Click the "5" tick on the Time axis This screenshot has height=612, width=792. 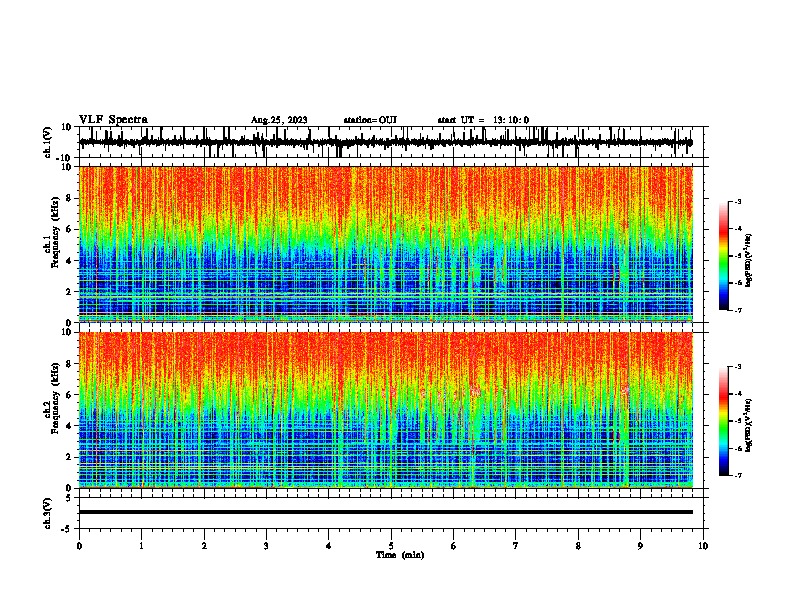click(391, 546)
